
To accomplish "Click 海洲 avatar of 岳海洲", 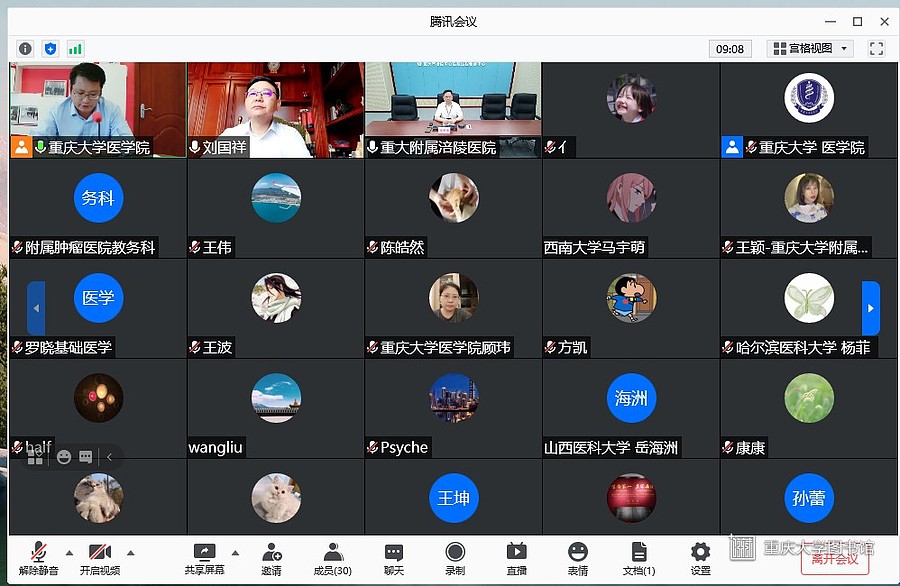I will tap(631, 398).
